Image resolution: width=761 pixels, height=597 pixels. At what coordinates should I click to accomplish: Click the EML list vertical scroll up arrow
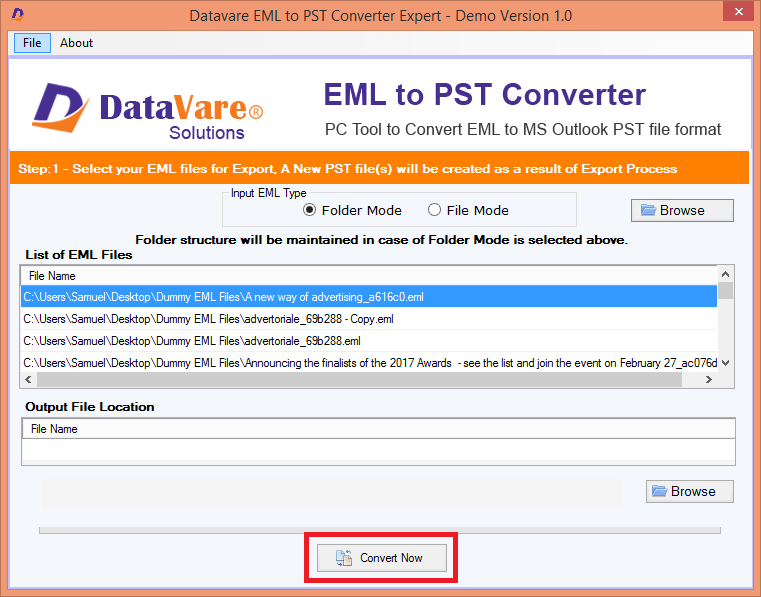(x=726, y=274)
